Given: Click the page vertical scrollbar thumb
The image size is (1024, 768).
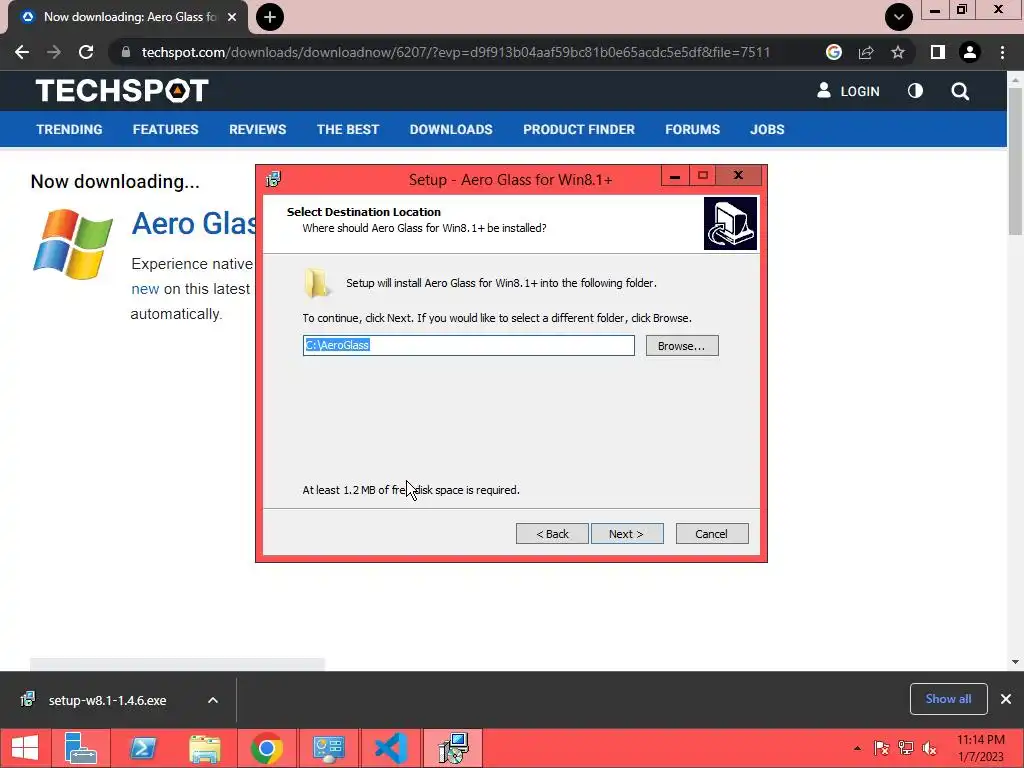Looking at the screenshot, I should click(x=1015, y=161).
